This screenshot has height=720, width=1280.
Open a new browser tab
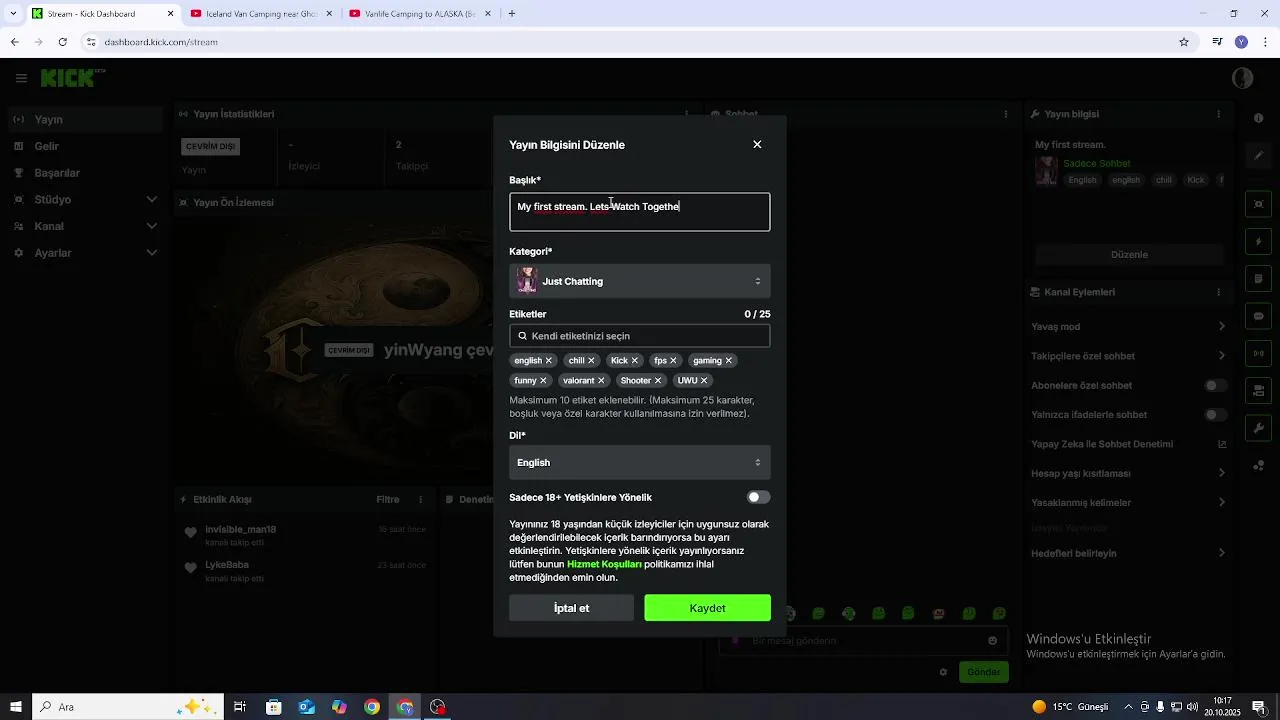[512, 14]
